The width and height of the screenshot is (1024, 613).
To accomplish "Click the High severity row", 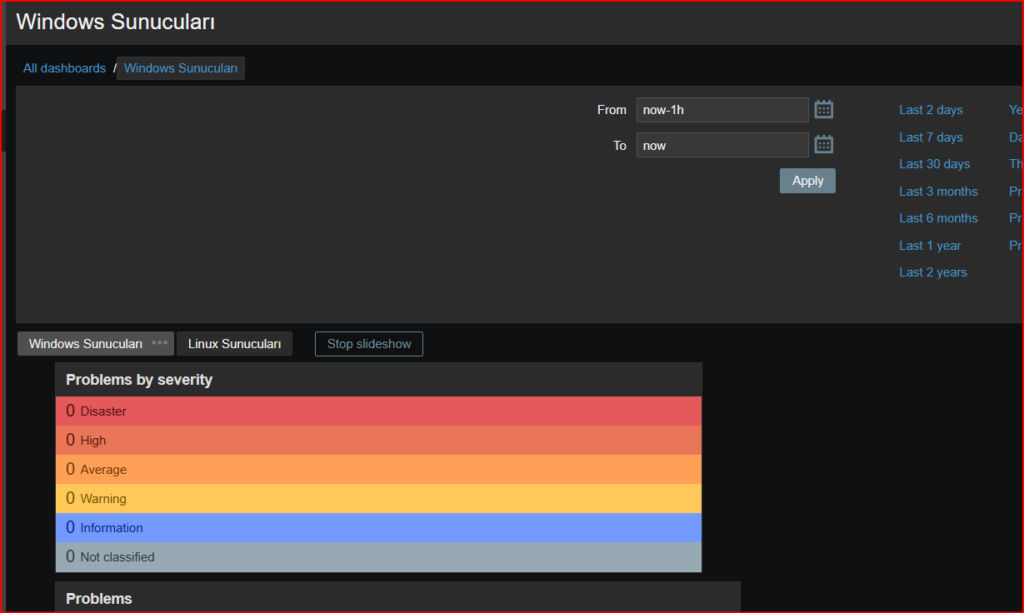I will pos(379,440).
